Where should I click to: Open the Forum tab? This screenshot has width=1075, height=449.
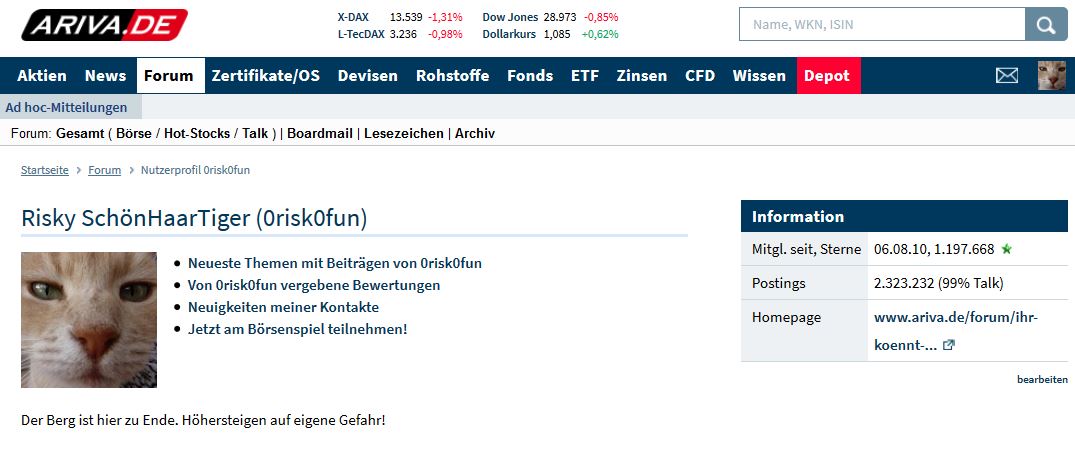click(x=169, y=75)
